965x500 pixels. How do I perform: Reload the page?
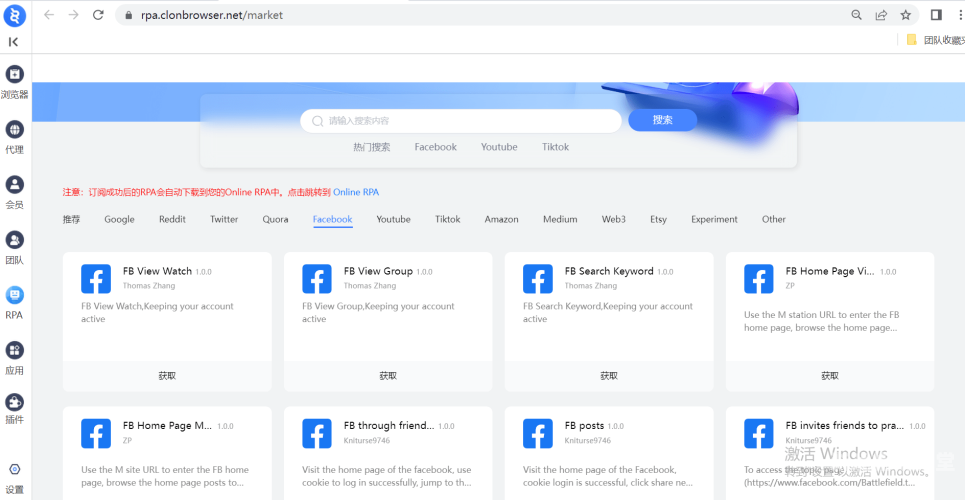98,15
